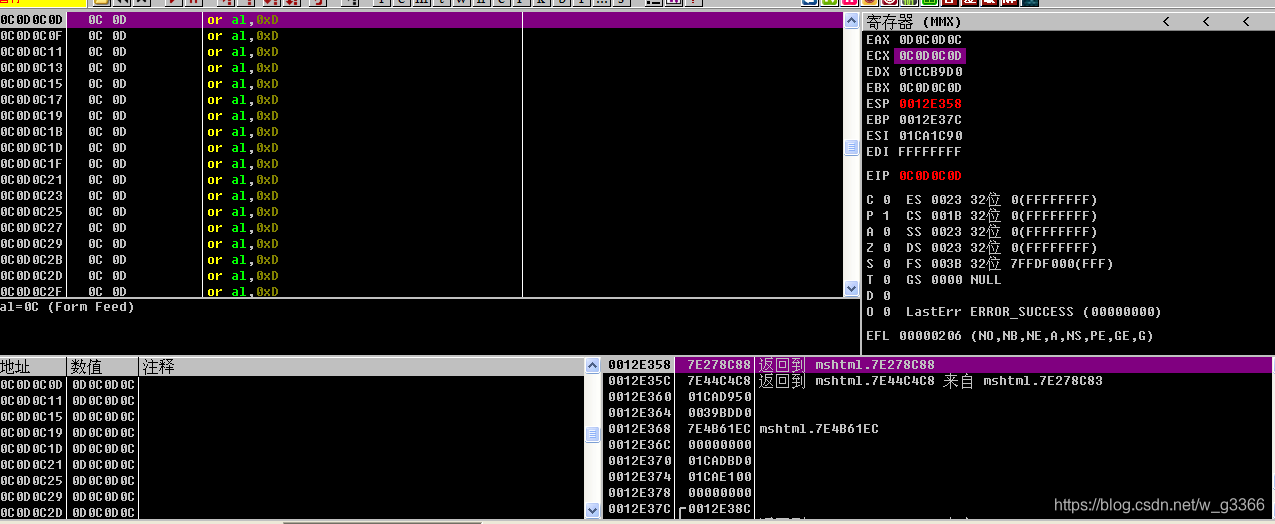Select EBP register value 0012E37C
This screenshot has height=524, width=1275.
(x=930, y=120)
